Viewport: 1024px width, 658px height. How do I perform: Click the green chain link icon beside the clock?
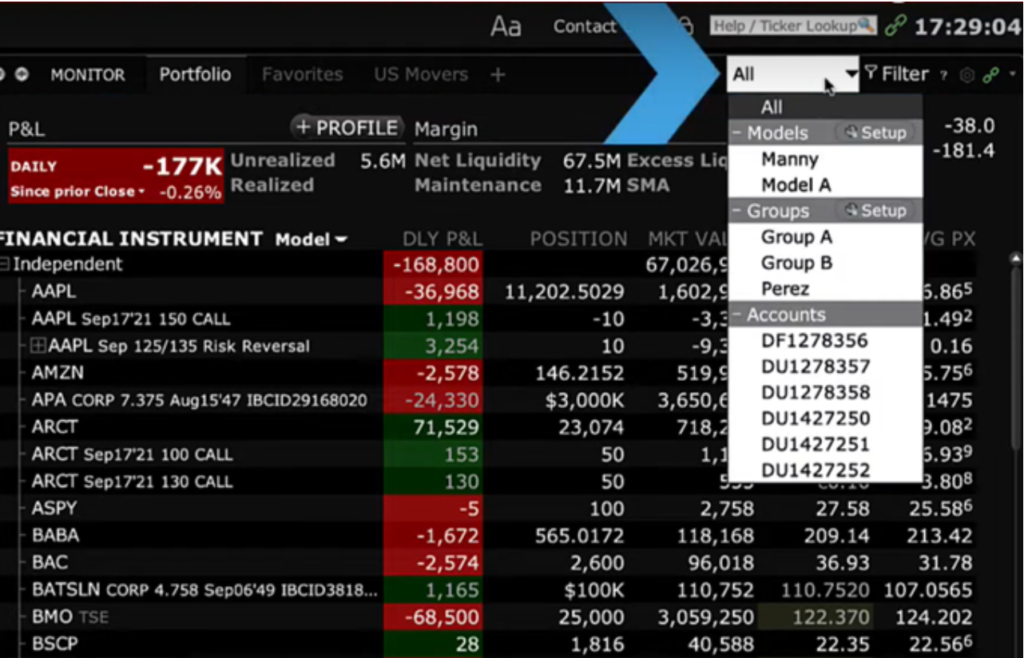pyautogui.click(x=896, y=26)
